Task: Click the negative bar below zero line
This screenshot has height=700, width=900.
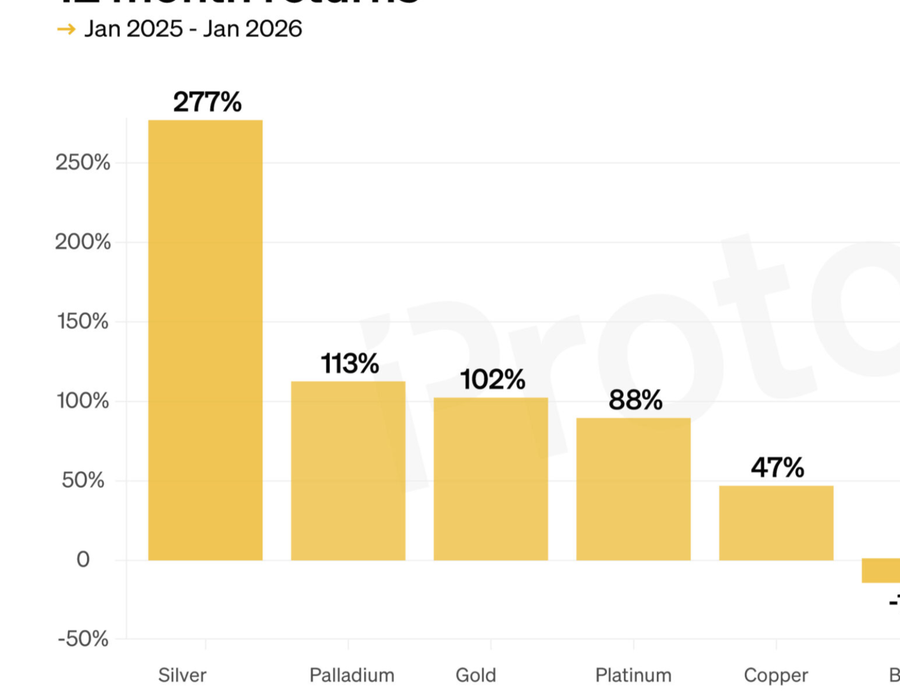Action: (x=882, y=570)
